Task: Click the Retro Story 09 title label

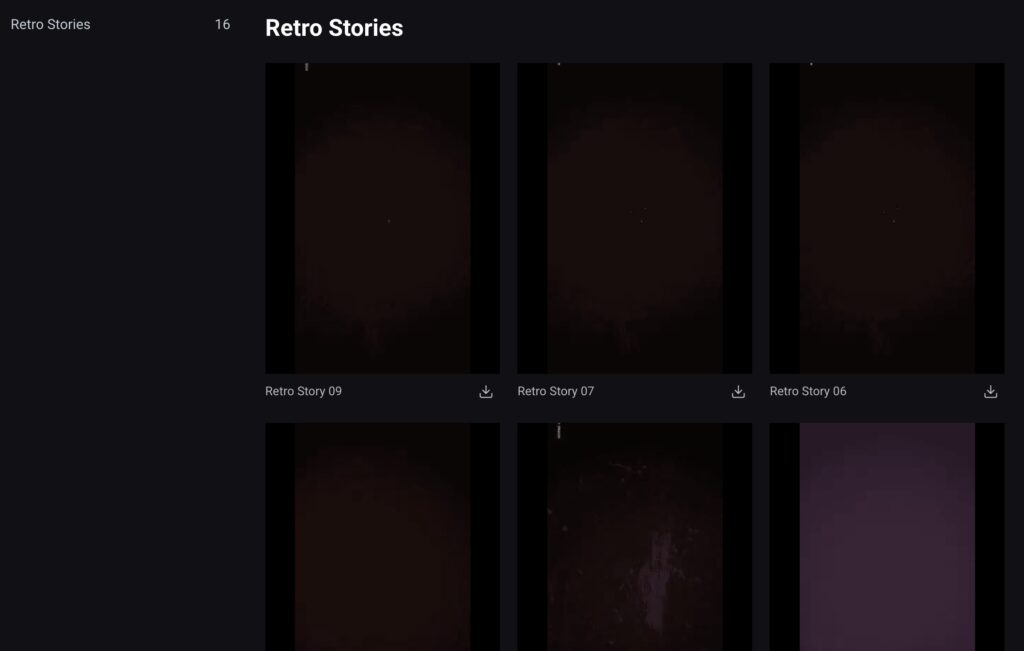Action: [303, 391]
